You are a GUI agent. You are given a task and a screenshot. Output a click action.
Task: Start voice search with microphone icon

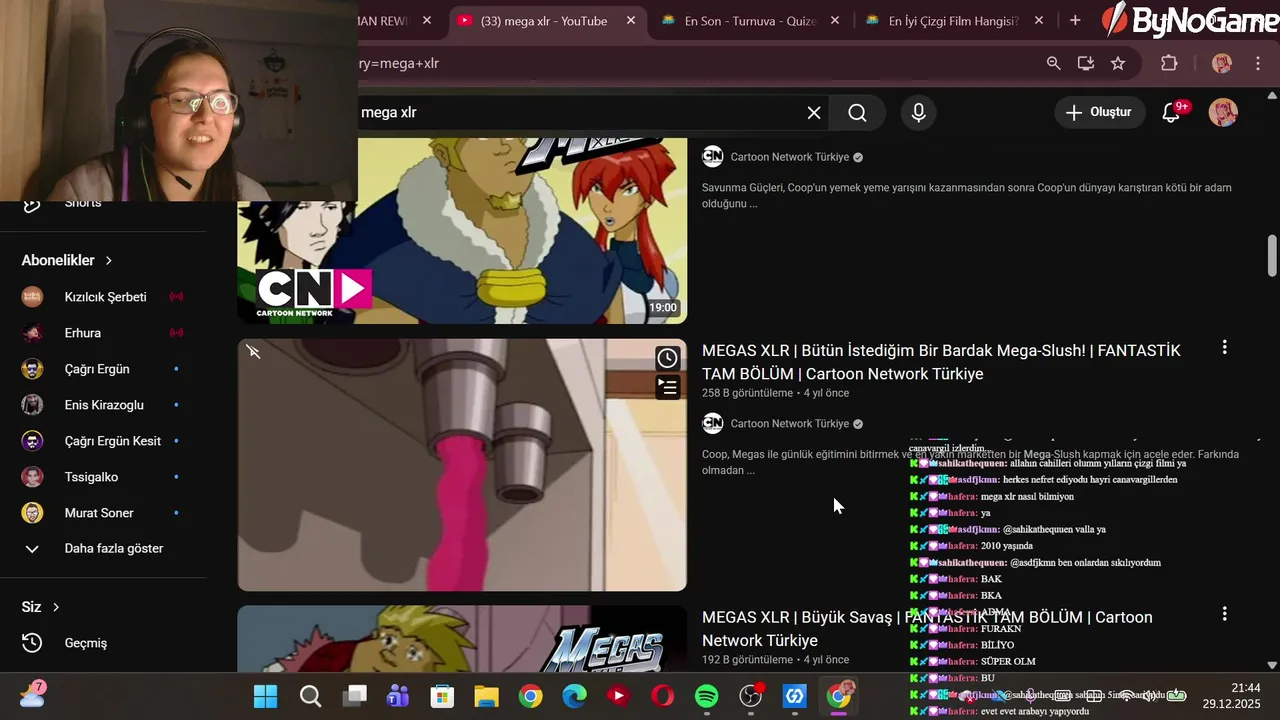(918, 113)
